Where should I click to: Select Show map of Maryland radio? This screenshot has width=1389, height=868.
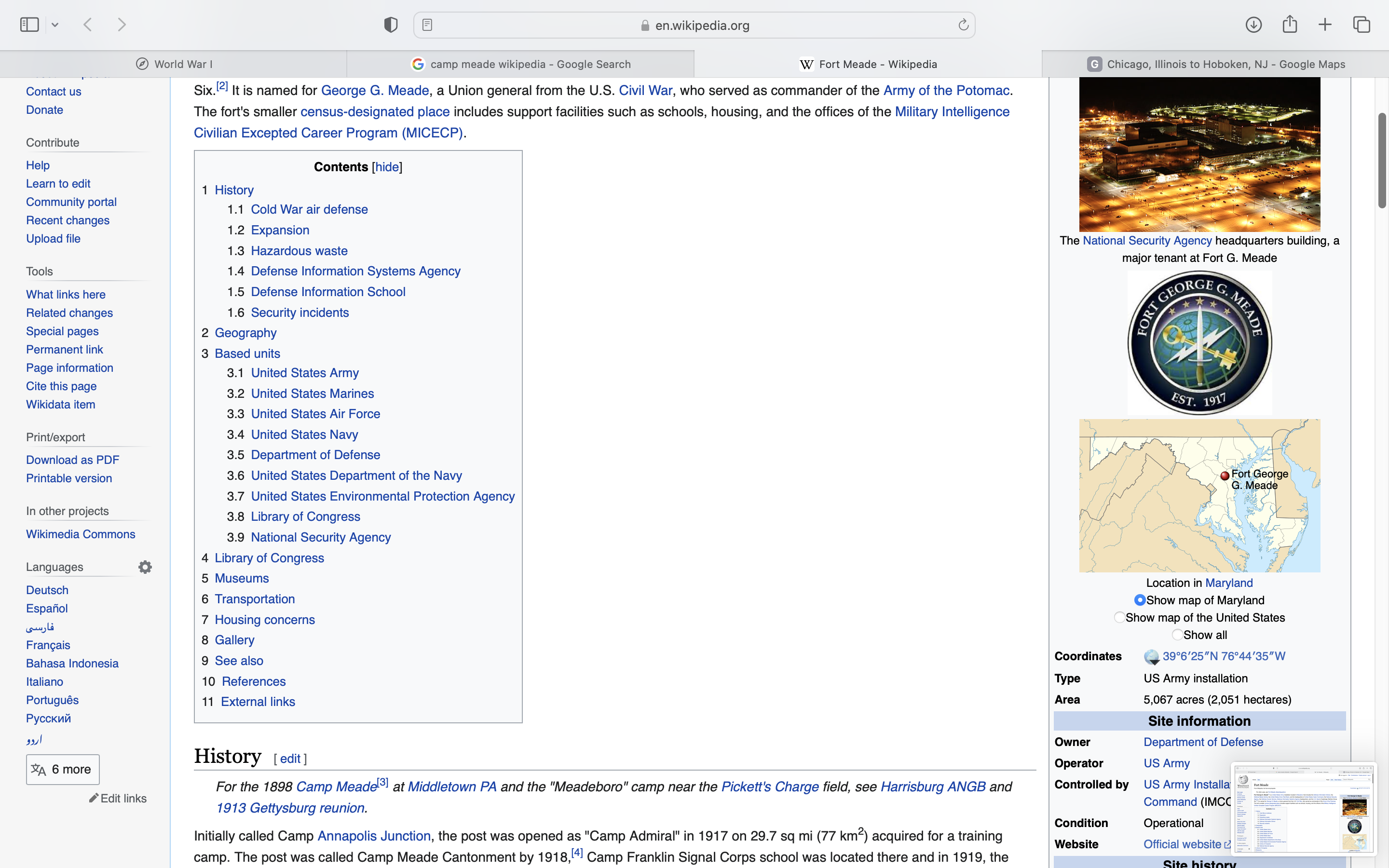click(1140, 600)
